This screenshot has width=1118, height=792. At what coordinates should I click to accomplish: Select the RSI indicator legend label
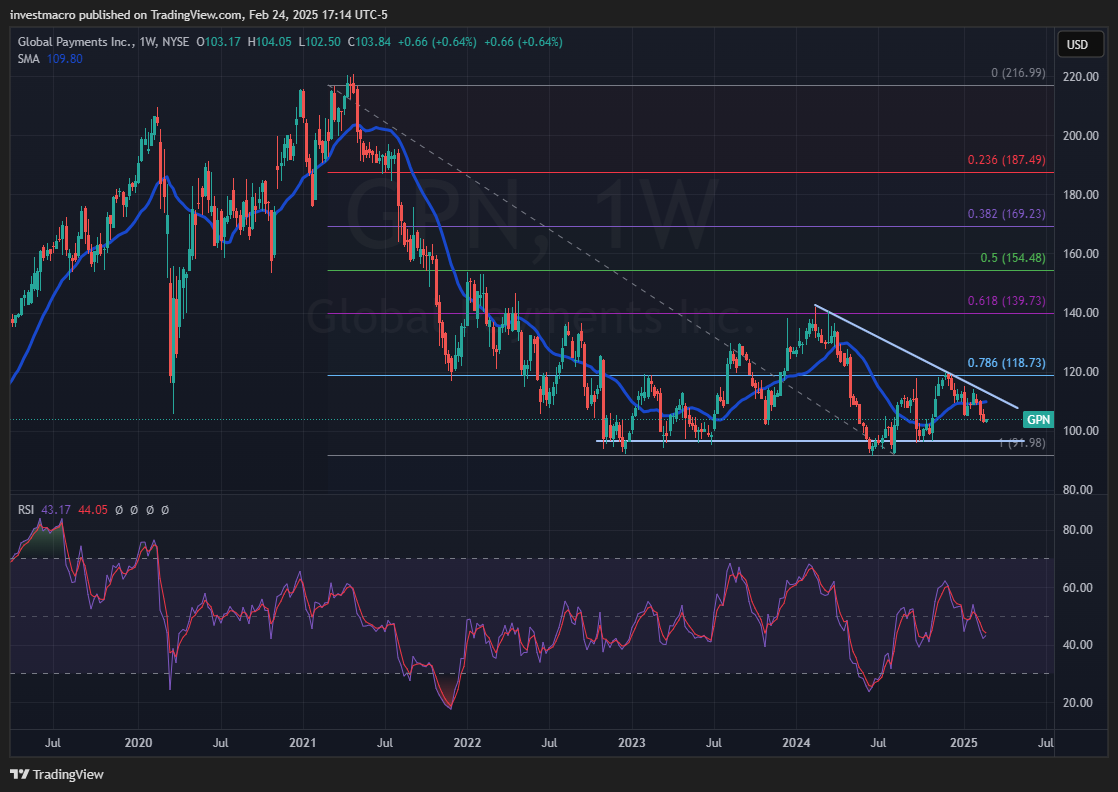point(26,510)
